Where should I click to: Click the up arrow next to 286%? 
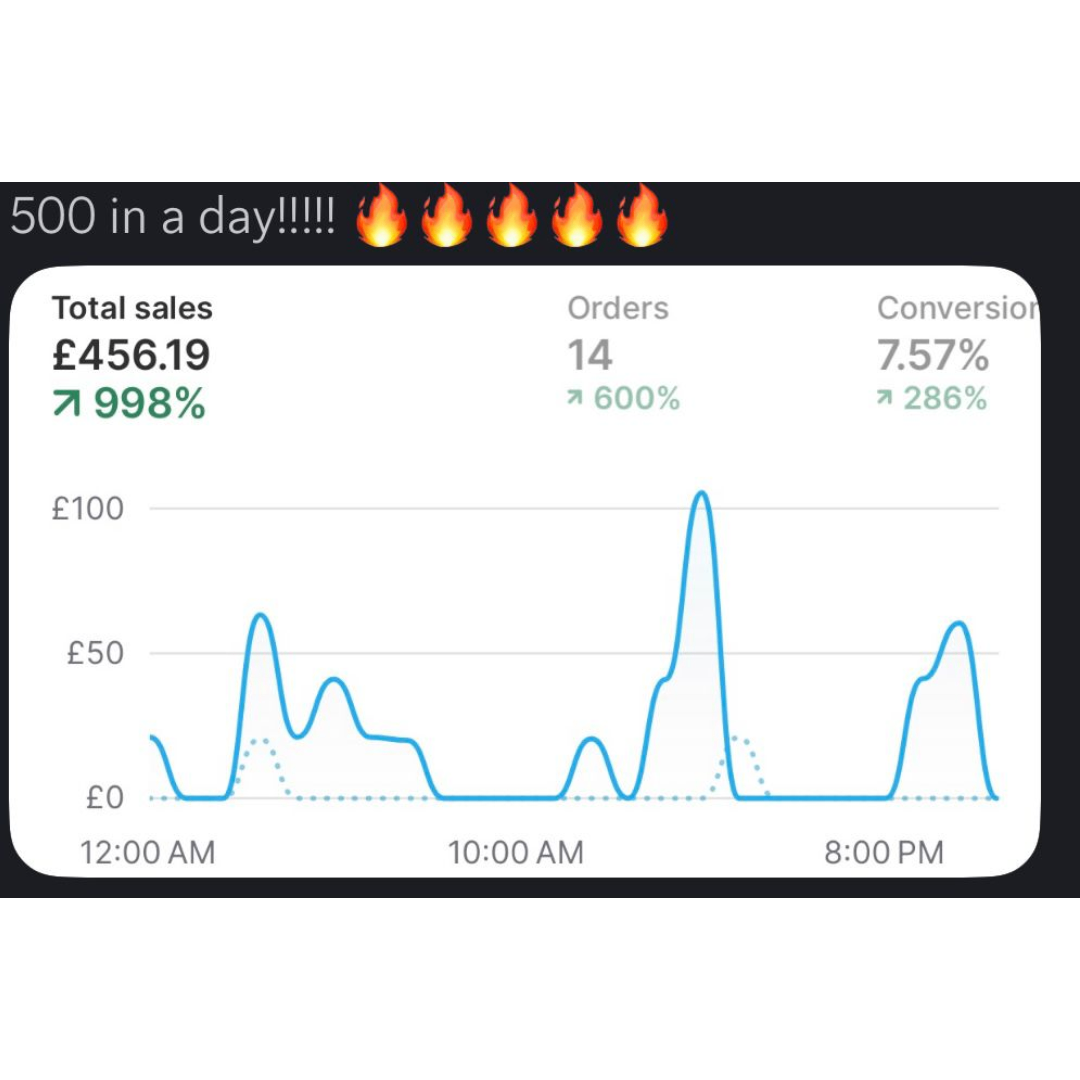[883, 399]
